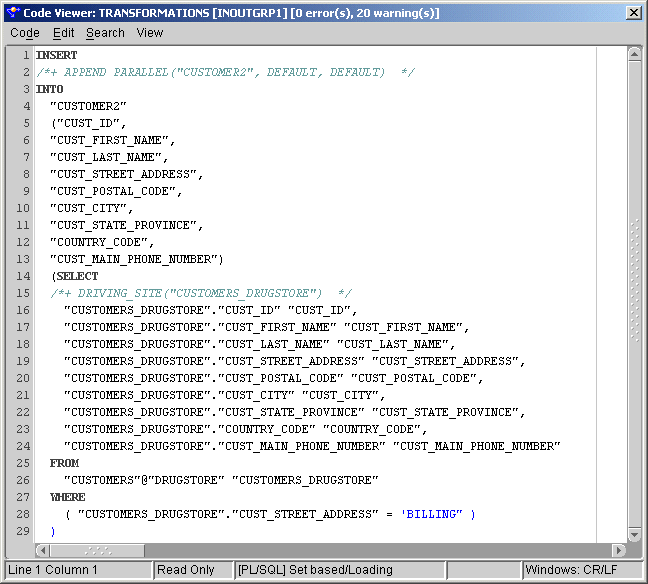Click the WHERE keyword on line 27

[68, 497]
